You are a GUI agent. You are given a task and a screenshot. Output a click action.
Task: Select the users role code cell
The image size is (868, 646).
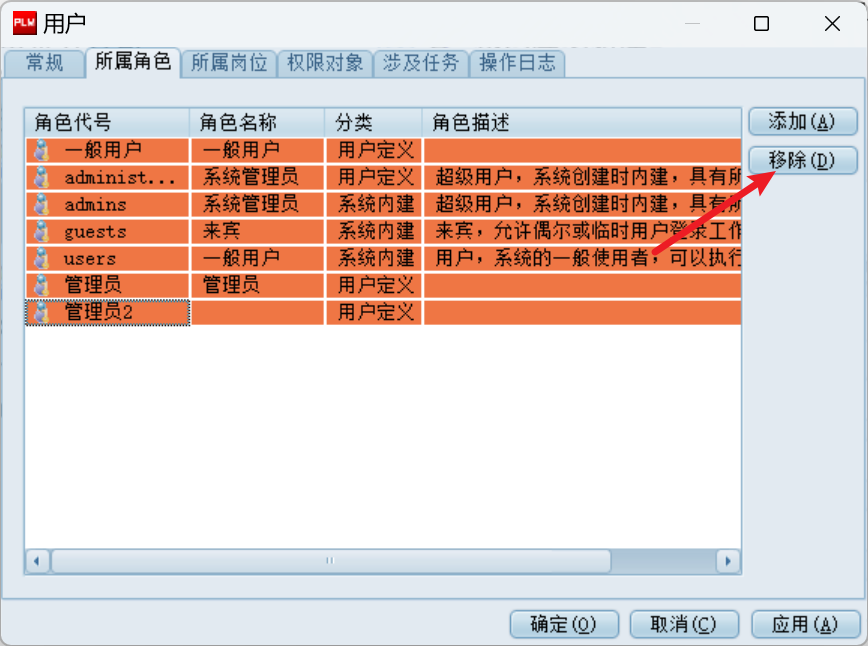[107, 258]
